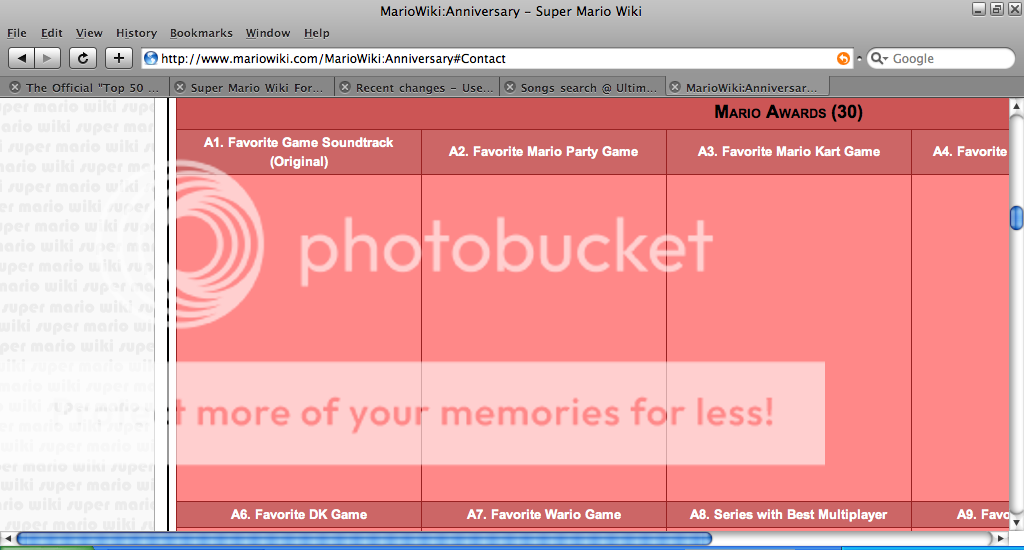Click the vertical scrollbar up arrow
This screenshot has height=550, width=1024.
click(x=1016, y=105)
